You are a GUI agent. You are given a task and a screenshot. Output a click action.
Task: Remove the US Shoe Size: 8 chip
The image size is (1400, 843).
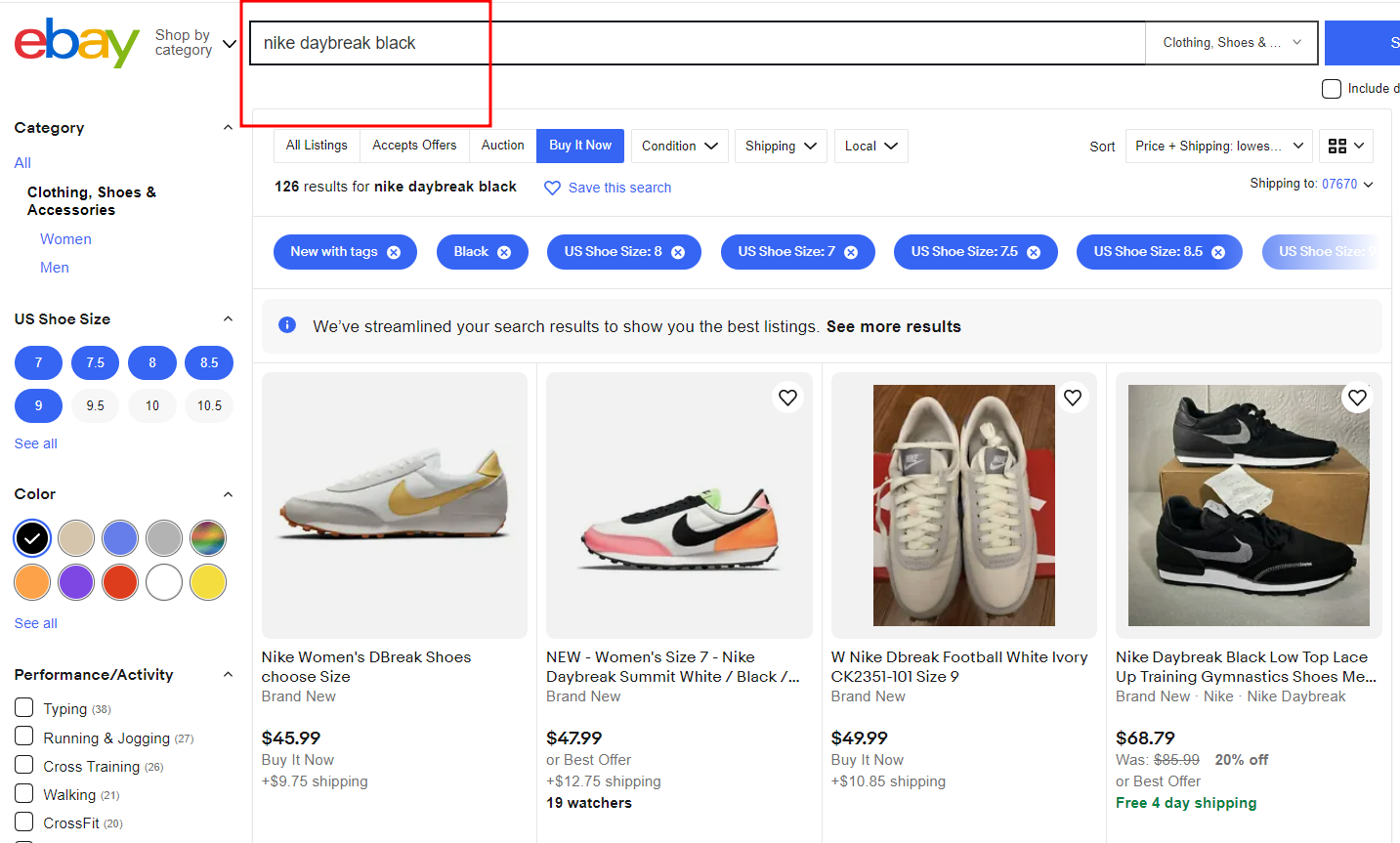[x=678, y=252]
